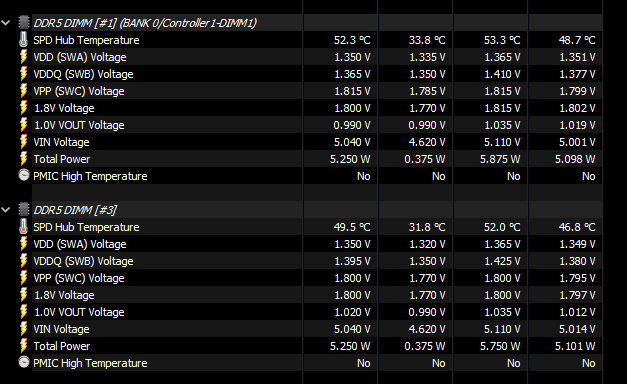Screen dimensions: 627x384
Task: Click lightning icon beside DIMM [#3] Total Power
Action: click(x=24, y=346)
